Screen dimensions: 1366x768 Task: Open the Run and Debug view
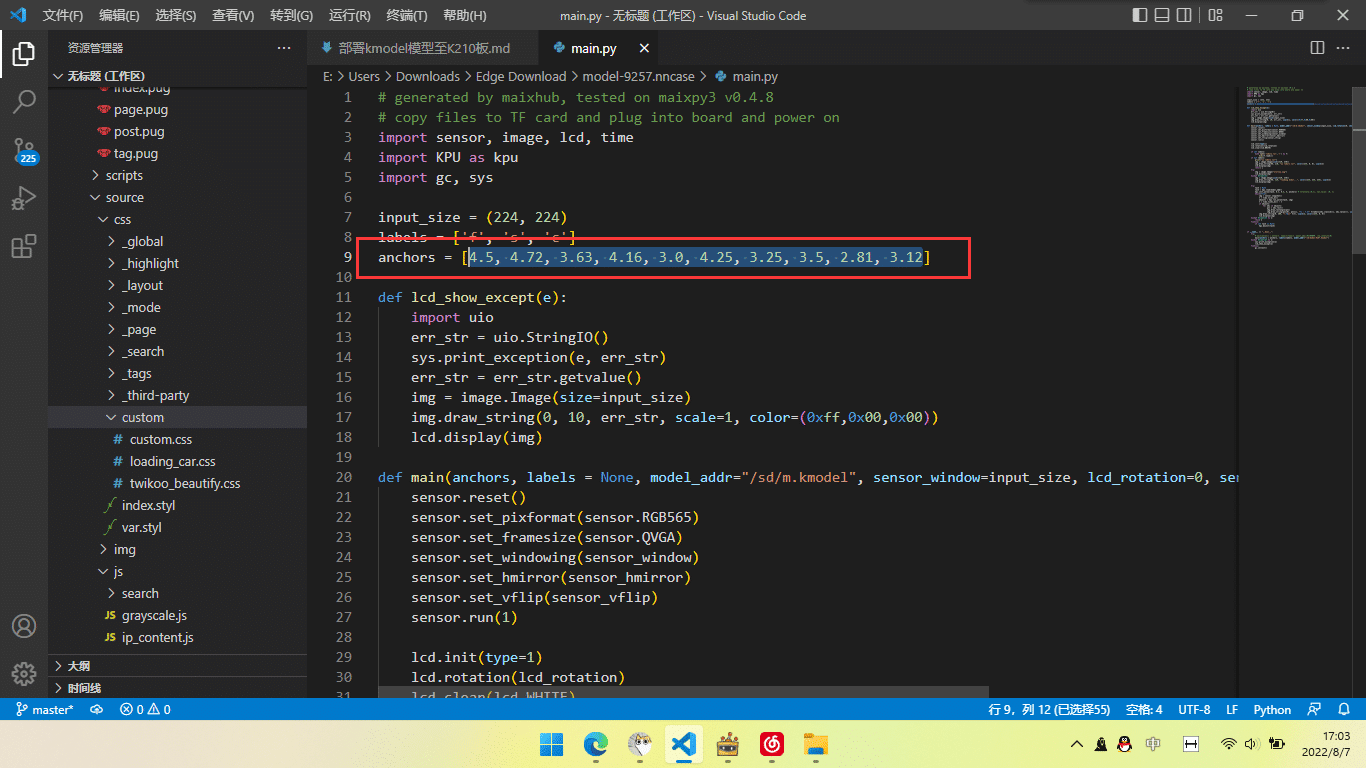point(24,198)
